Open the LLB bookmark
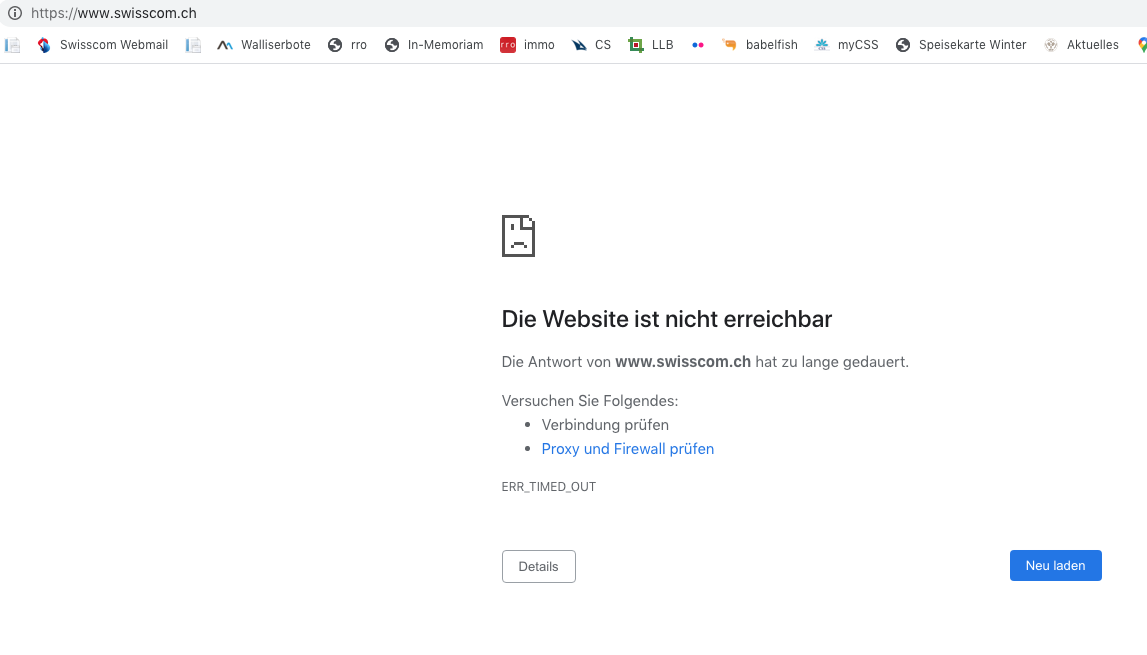Screen dimensions: 1147x655 click(x=651, y=45)
